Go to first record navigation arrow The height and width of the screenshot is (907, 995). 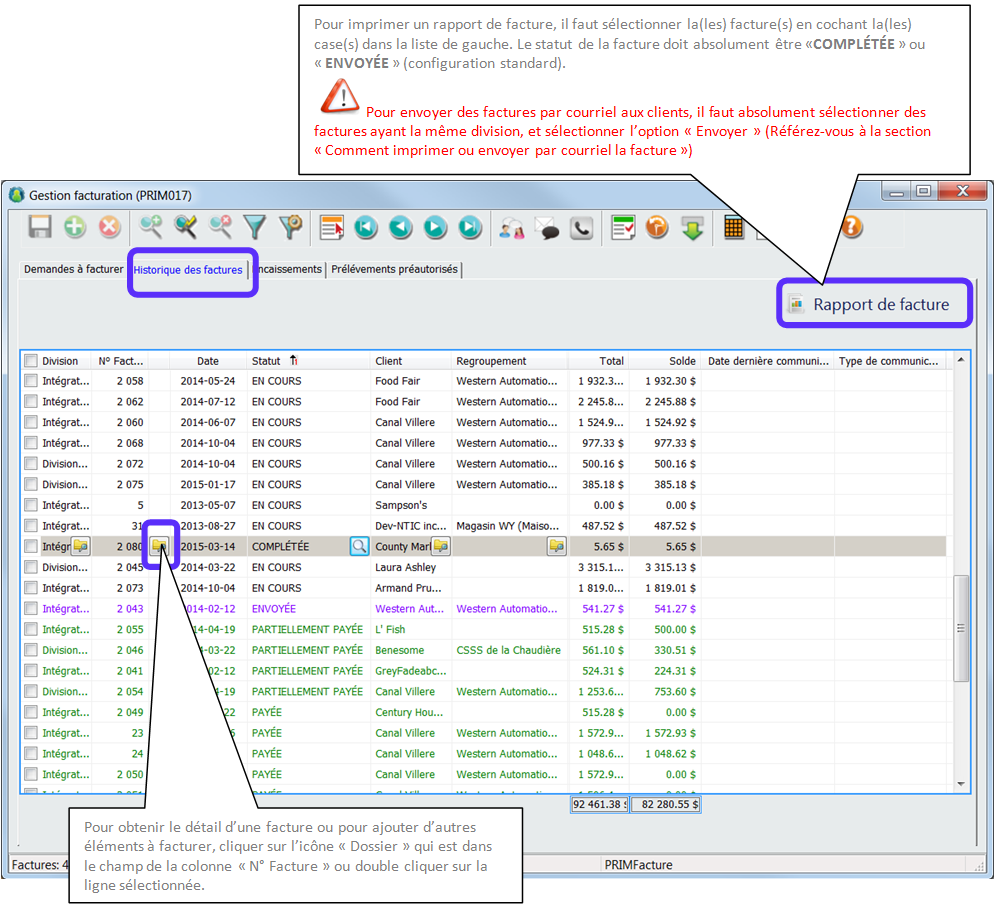click(365, 228)
